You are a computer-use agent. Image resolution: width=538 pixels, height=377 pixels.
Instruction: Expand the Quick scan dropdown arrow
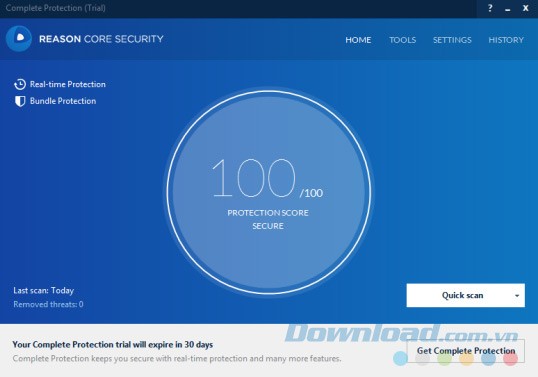[517, 295]
